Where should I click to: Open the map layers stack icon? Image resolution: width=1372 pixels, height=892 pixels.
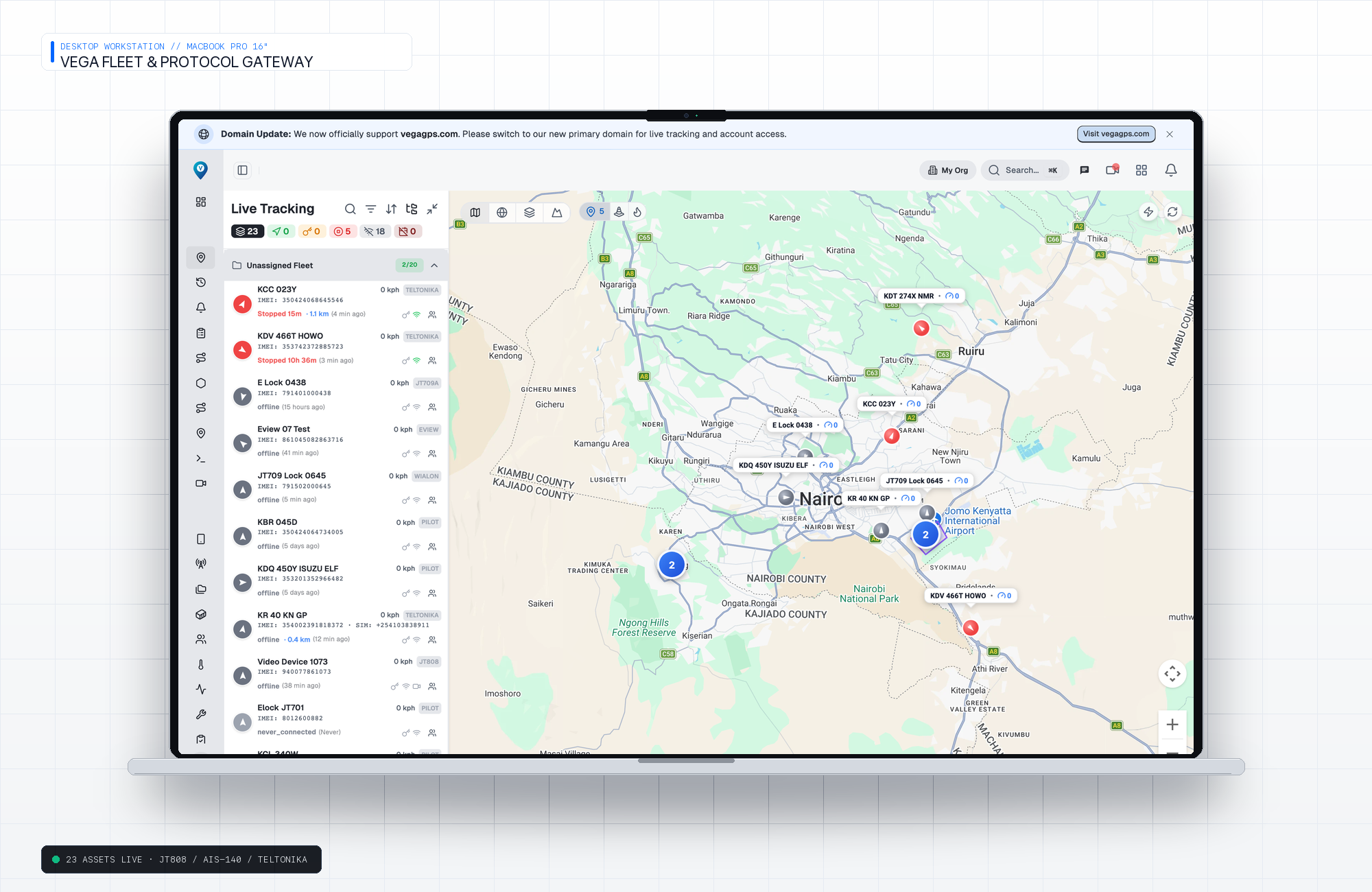530,213
